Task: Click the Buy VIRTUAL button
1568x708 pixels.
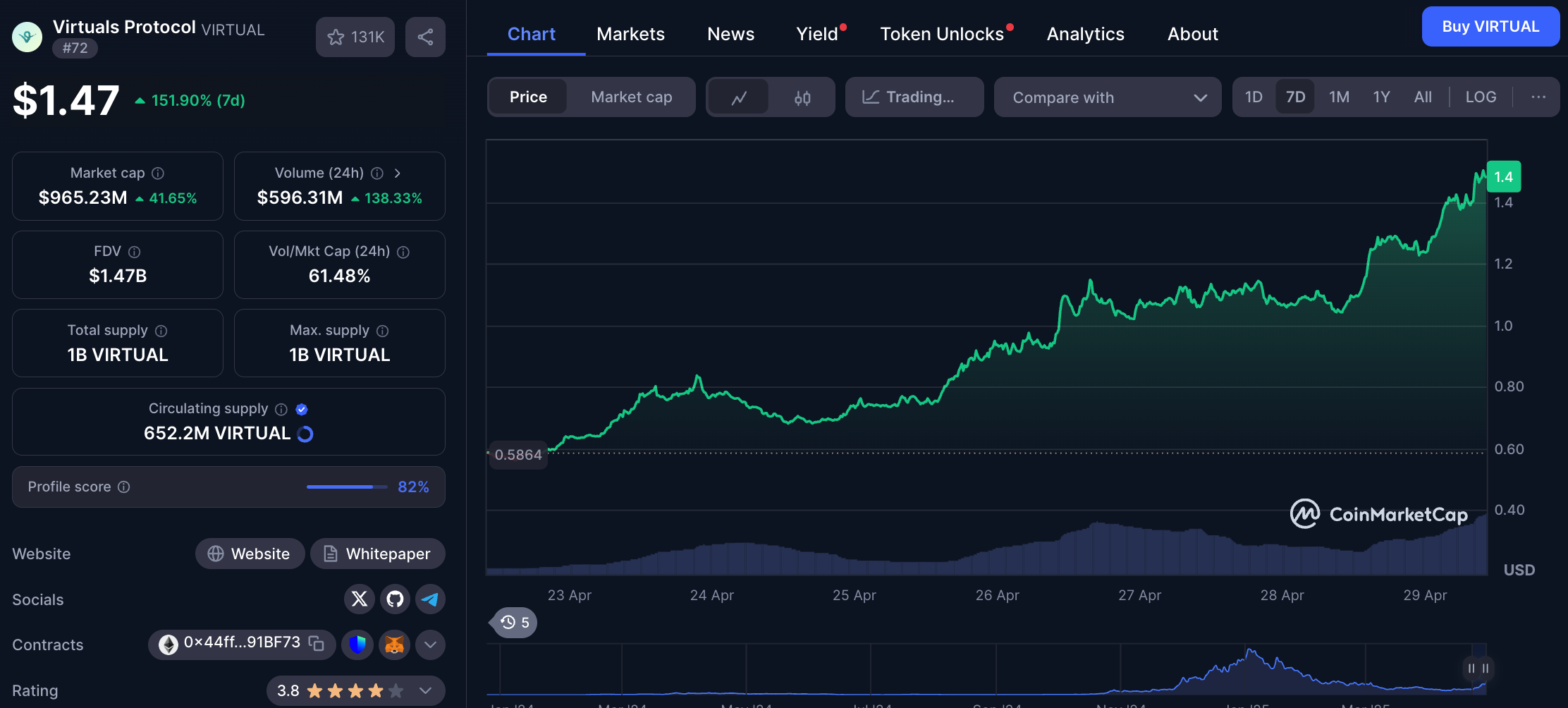Action: 1490,26
